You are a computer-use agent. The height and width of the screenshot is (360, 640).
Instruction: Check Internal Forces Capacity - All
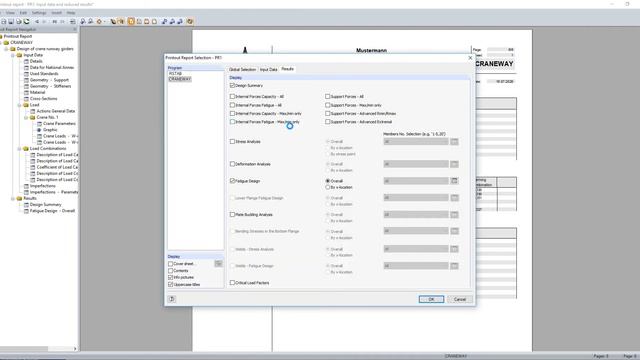(x=232, y=97)
